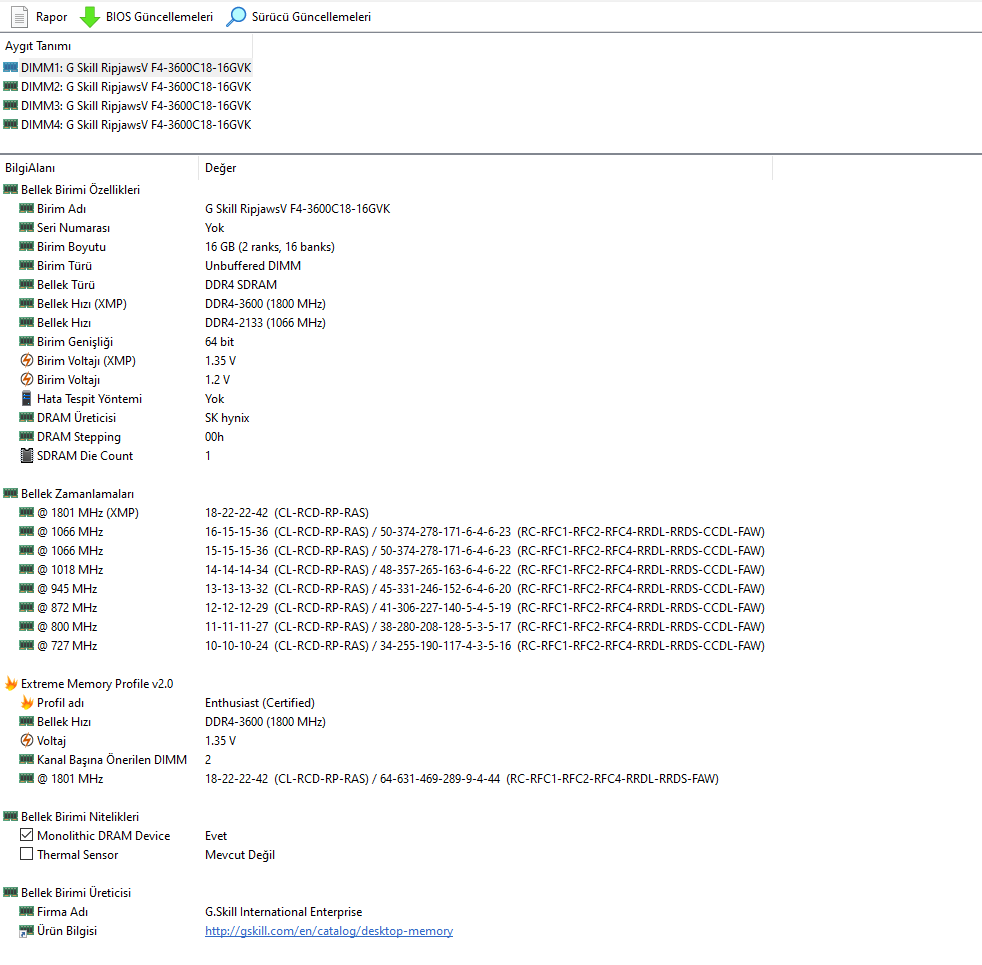Click the value Enthusiast (Certified)
The width and height of the screenshot is (982, 965).
coord(260,703)
